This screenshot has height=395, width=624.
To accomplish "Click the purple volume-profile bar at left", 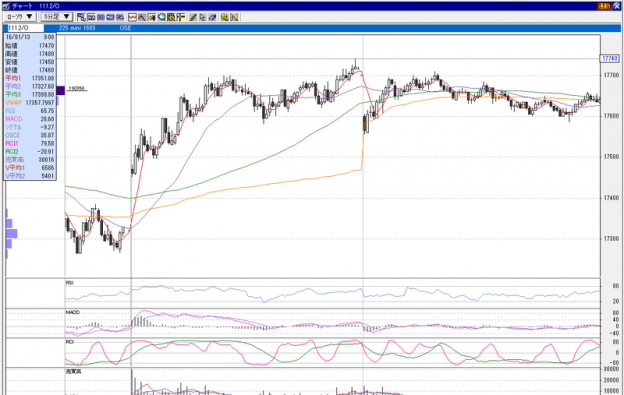I will 12,233.
